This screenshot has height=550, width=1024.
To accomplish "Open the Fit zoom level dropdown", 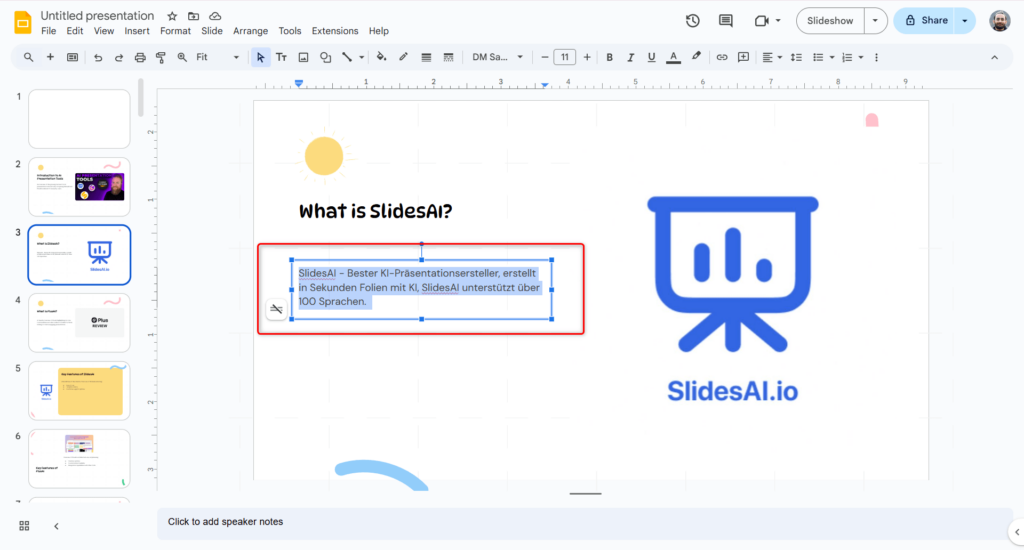I will tap(217, 57).
